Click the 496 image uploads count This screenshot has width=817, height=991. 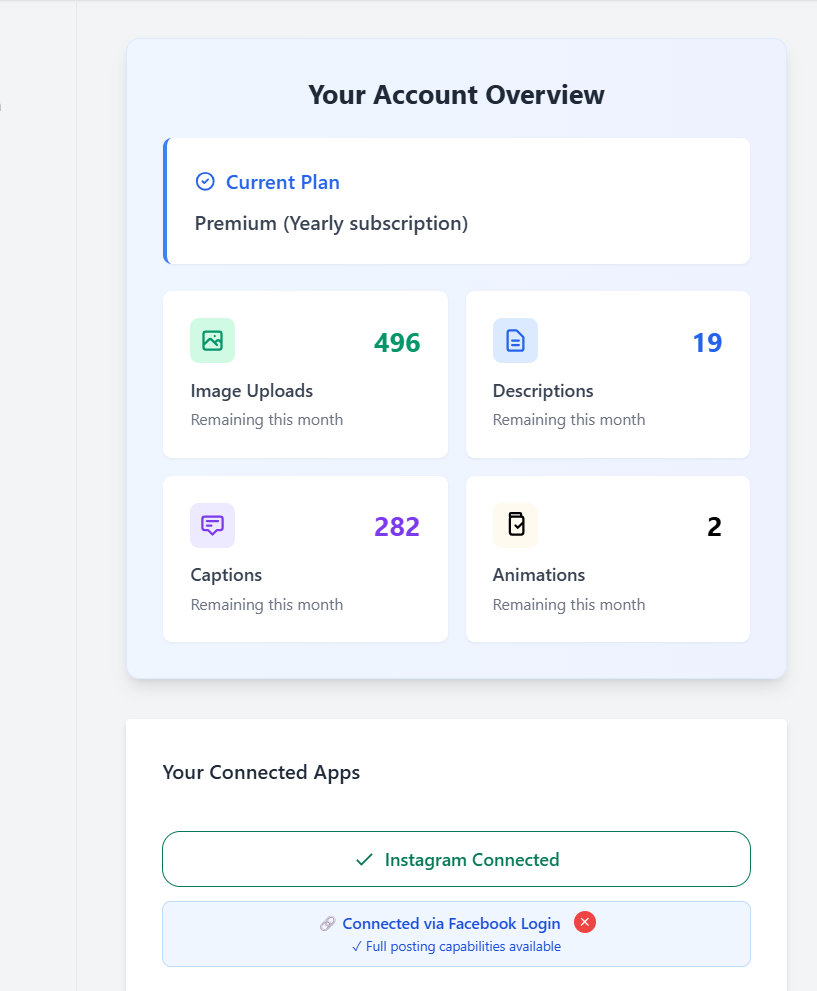pyautogui.click(x=397, y=343)
